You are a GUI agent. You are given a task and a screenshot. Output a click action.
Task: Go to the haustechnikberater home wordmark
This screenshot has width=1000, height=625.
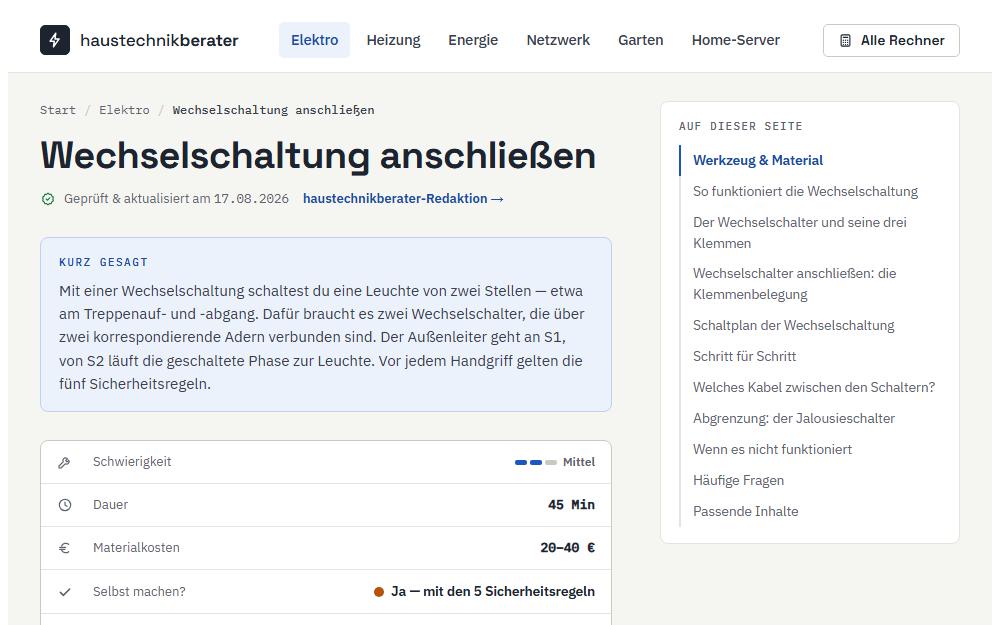(x=159, y=40)
